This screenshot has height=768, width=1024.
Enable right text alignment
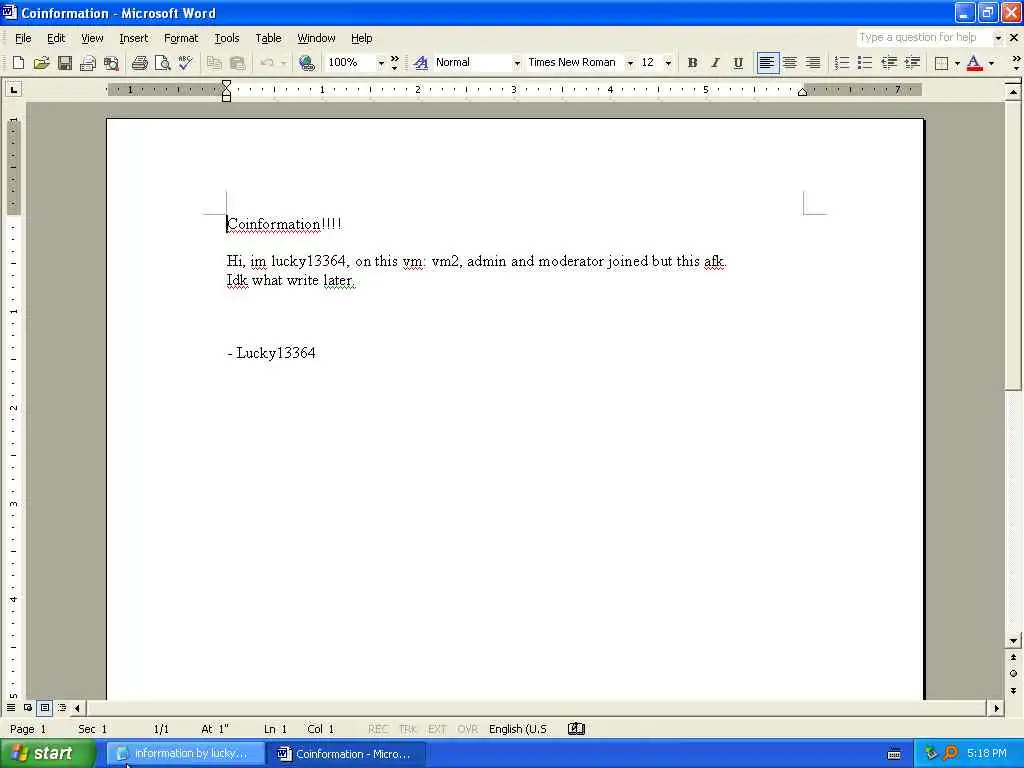[x=813, y=63]
